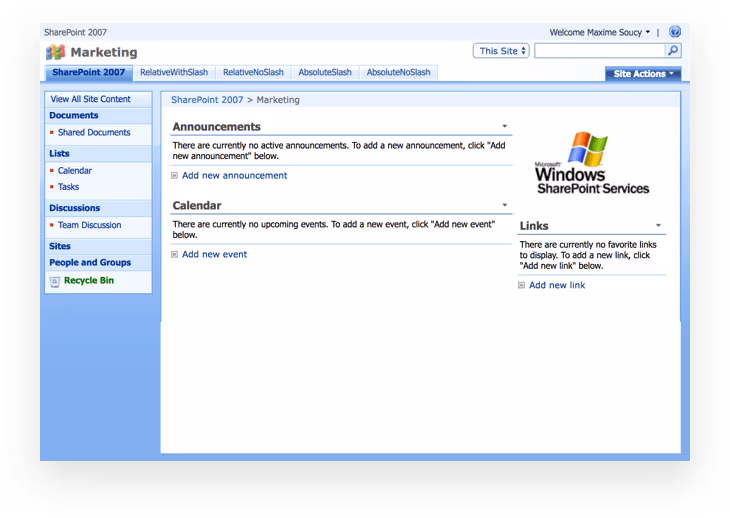Click the Announcements web part title

click(217, 127)
